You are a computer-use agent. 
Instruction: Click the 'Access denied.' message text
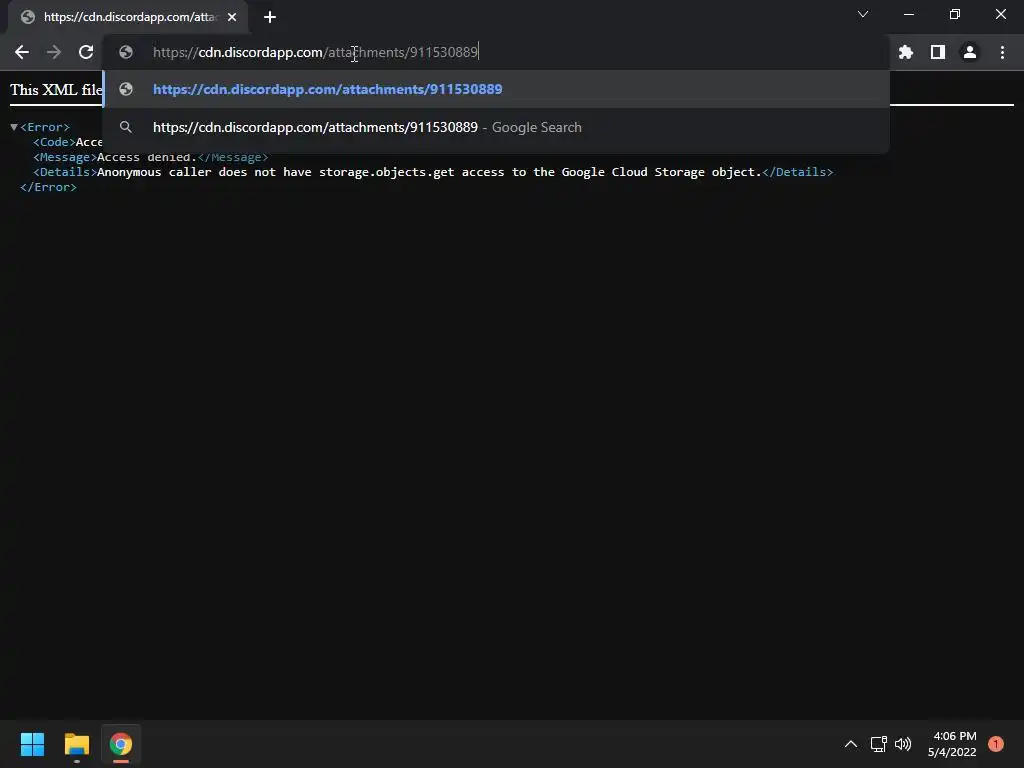point(147,157)
